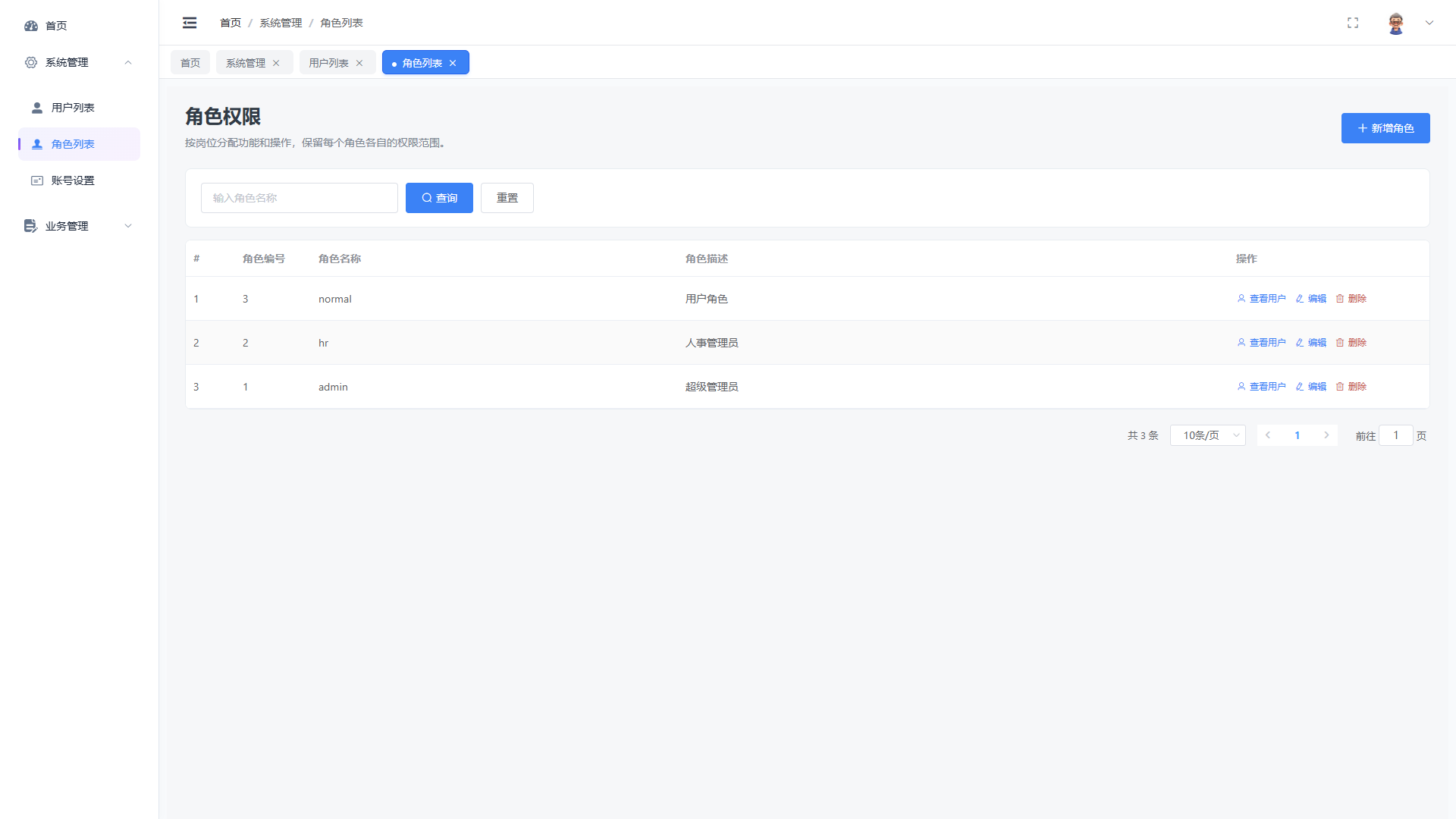Open 账号设置 in the sidebar
The height and width of the screenshot is (819, 1456).
point(79,180)
